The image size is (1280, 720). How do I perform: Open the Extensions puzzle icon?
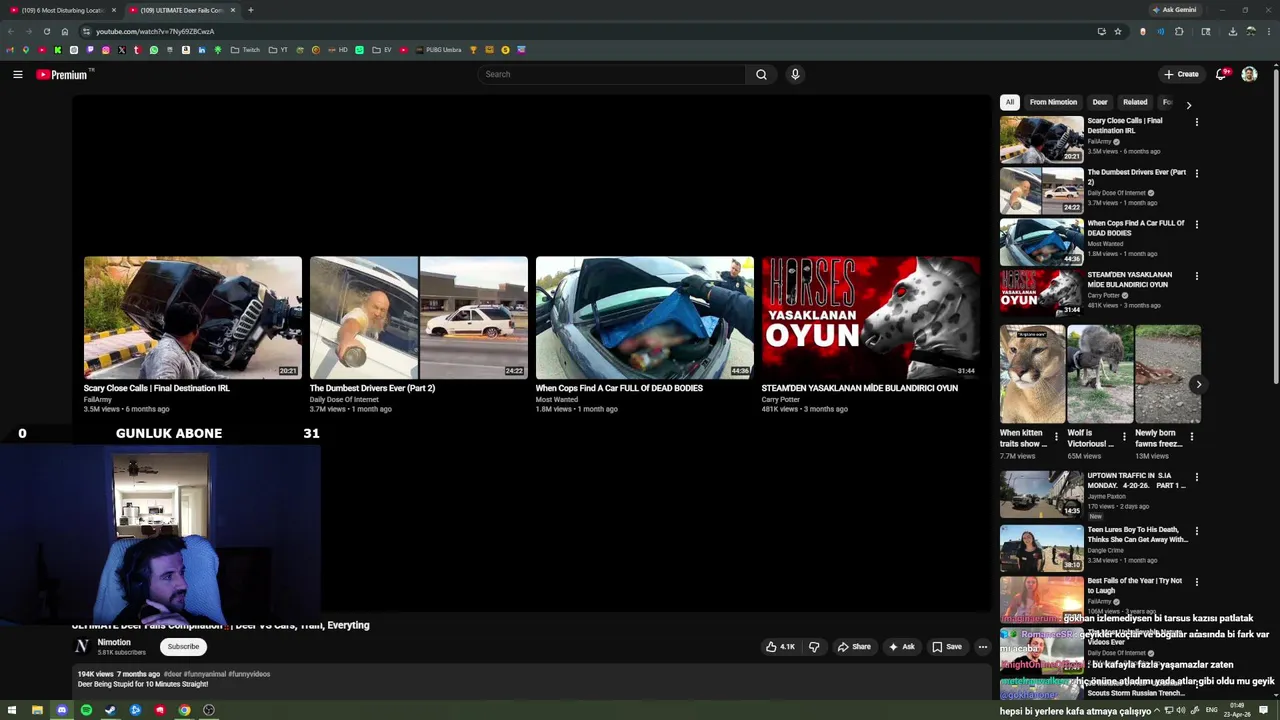tap(1179, 31)
